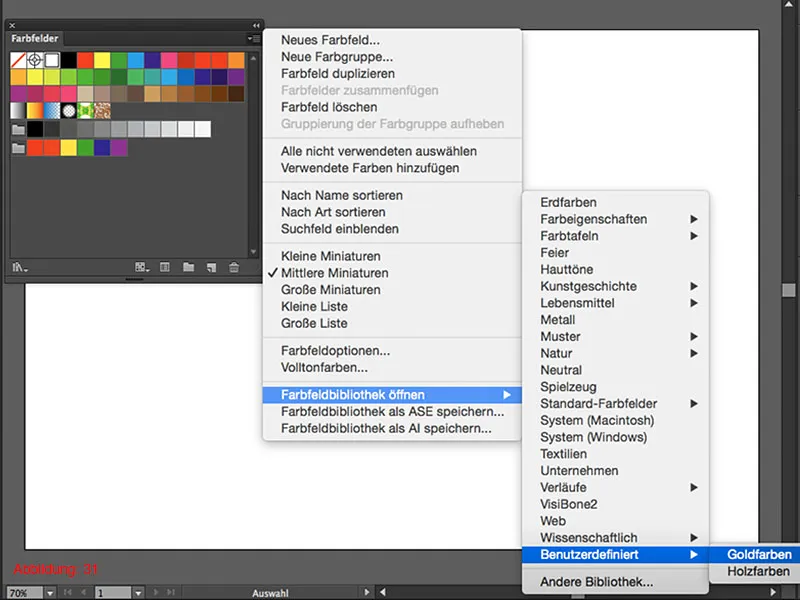Choose Neue Farbgruppe... from the menu
Image resolution: width=800 pixels, height=600 pixels.
pyautogui.click(x=392, y=57)
